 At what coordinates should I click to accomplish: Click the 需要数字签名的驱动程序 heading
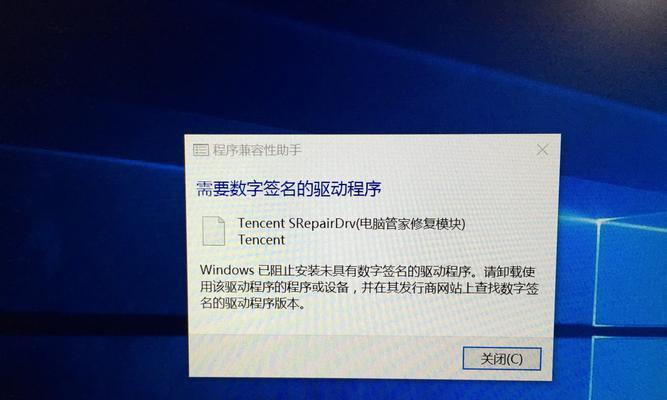pos(288,189)
